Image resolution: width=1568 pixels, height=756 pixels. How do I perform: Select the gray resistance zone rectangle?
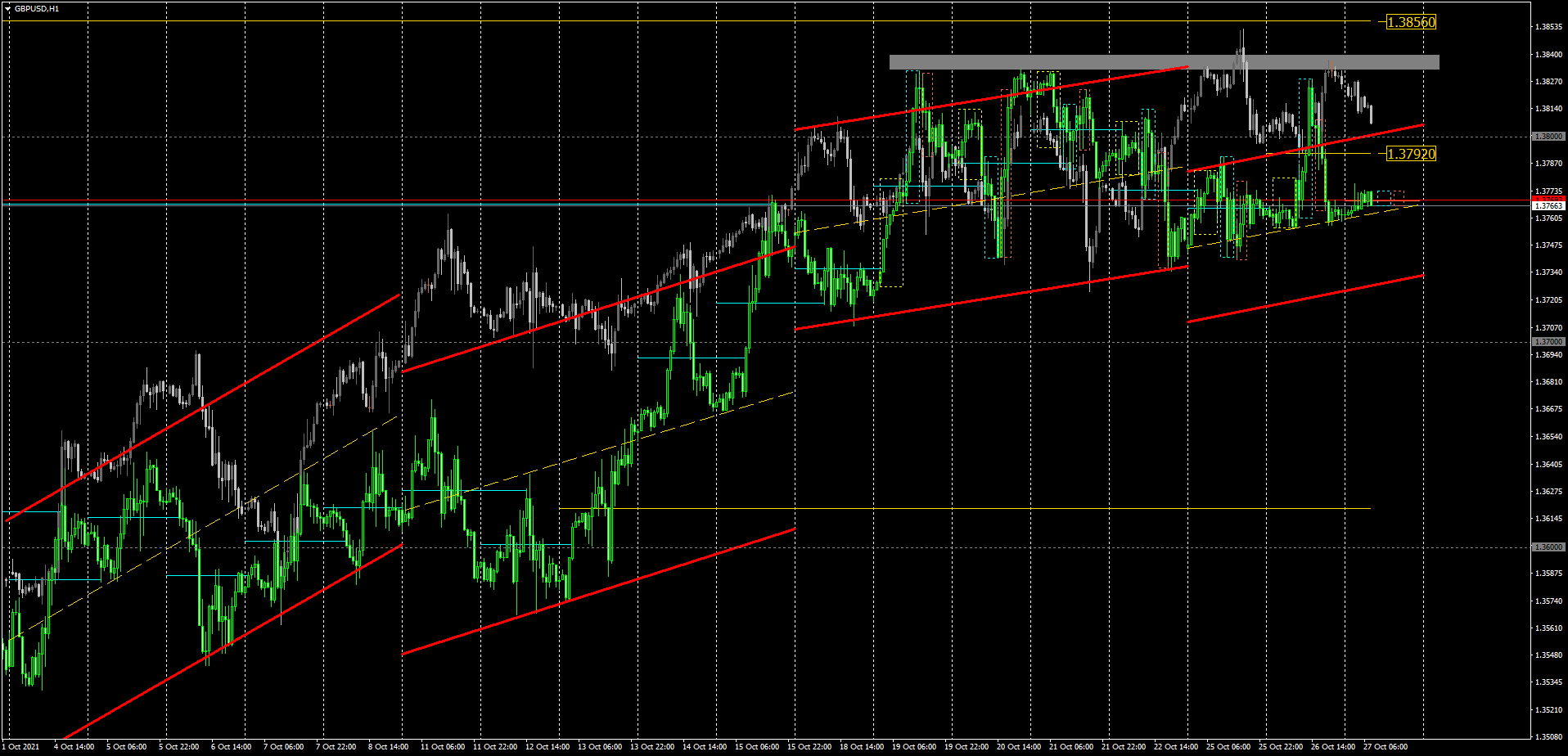point(1164,61)
